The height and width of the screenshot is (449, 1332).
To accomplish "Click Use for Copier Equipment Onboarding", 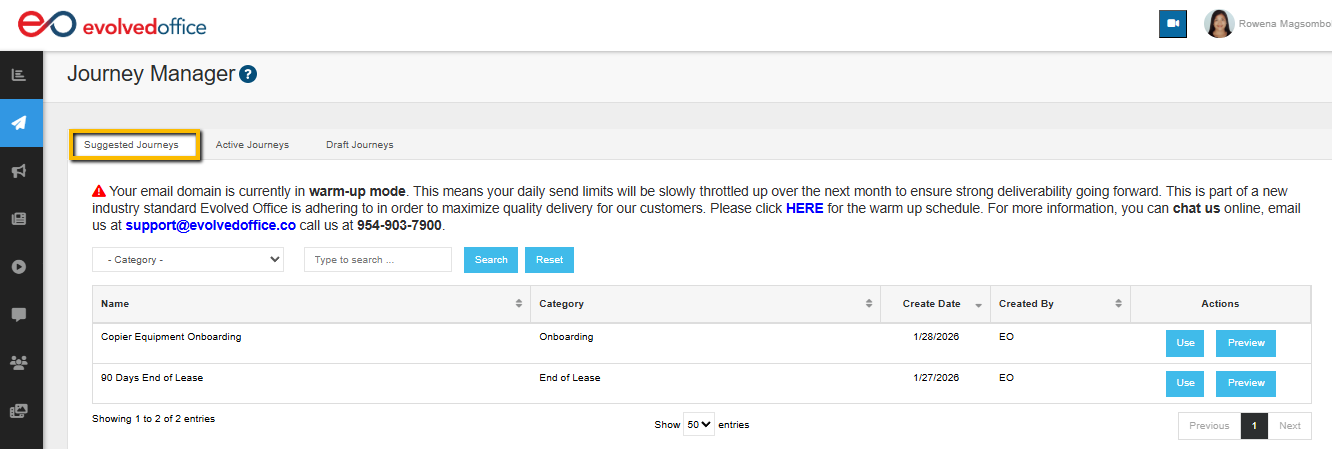I will [1185, 343].
